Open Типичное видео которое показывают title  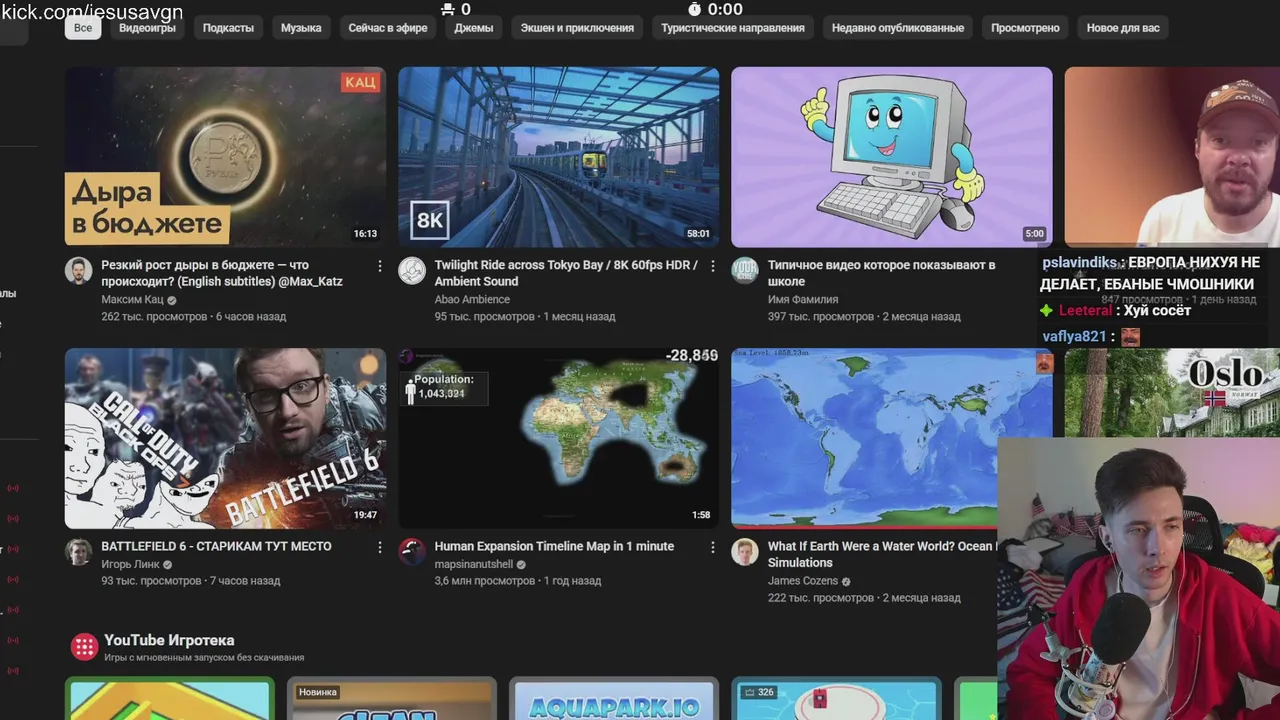(881, 273)
